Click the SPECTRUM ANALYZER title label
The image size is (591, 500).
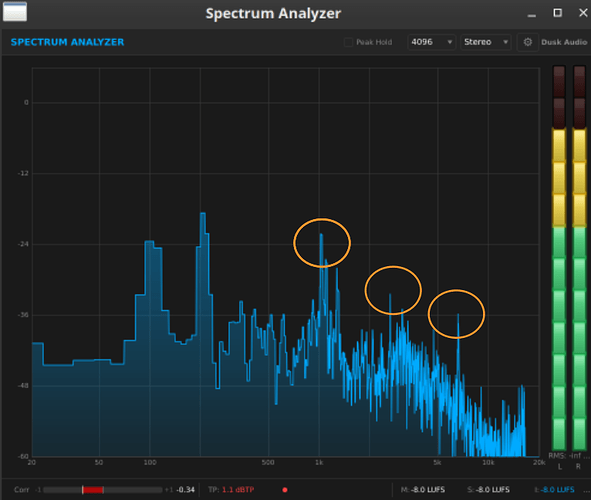coord(67,42)
